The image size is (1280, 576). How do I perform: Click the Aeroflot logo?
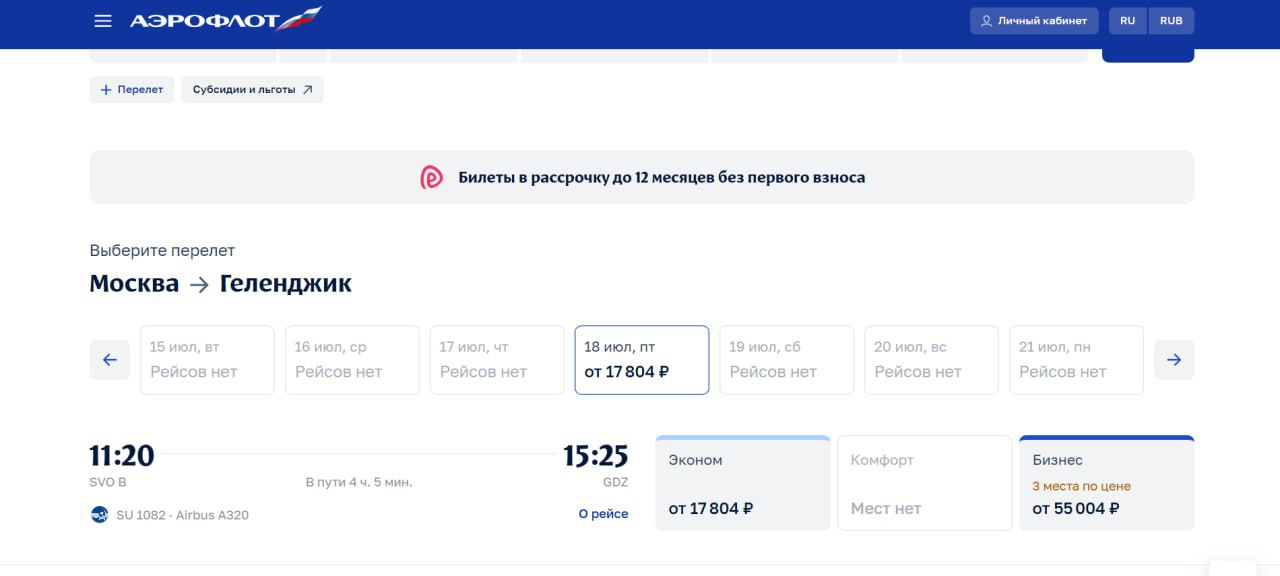tap(226, 20)
